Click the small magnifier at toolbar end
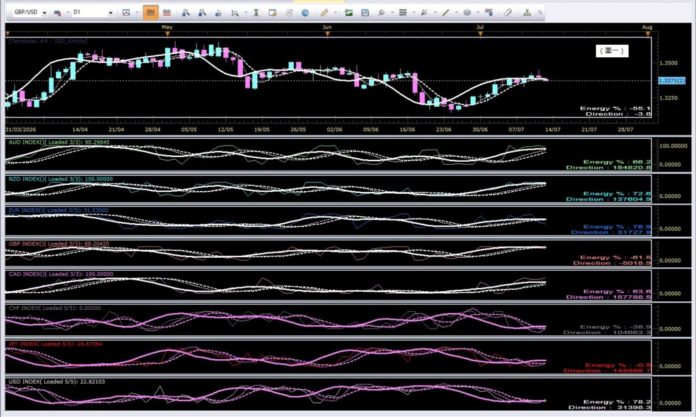The image size is (696, 417). point(540,13)
